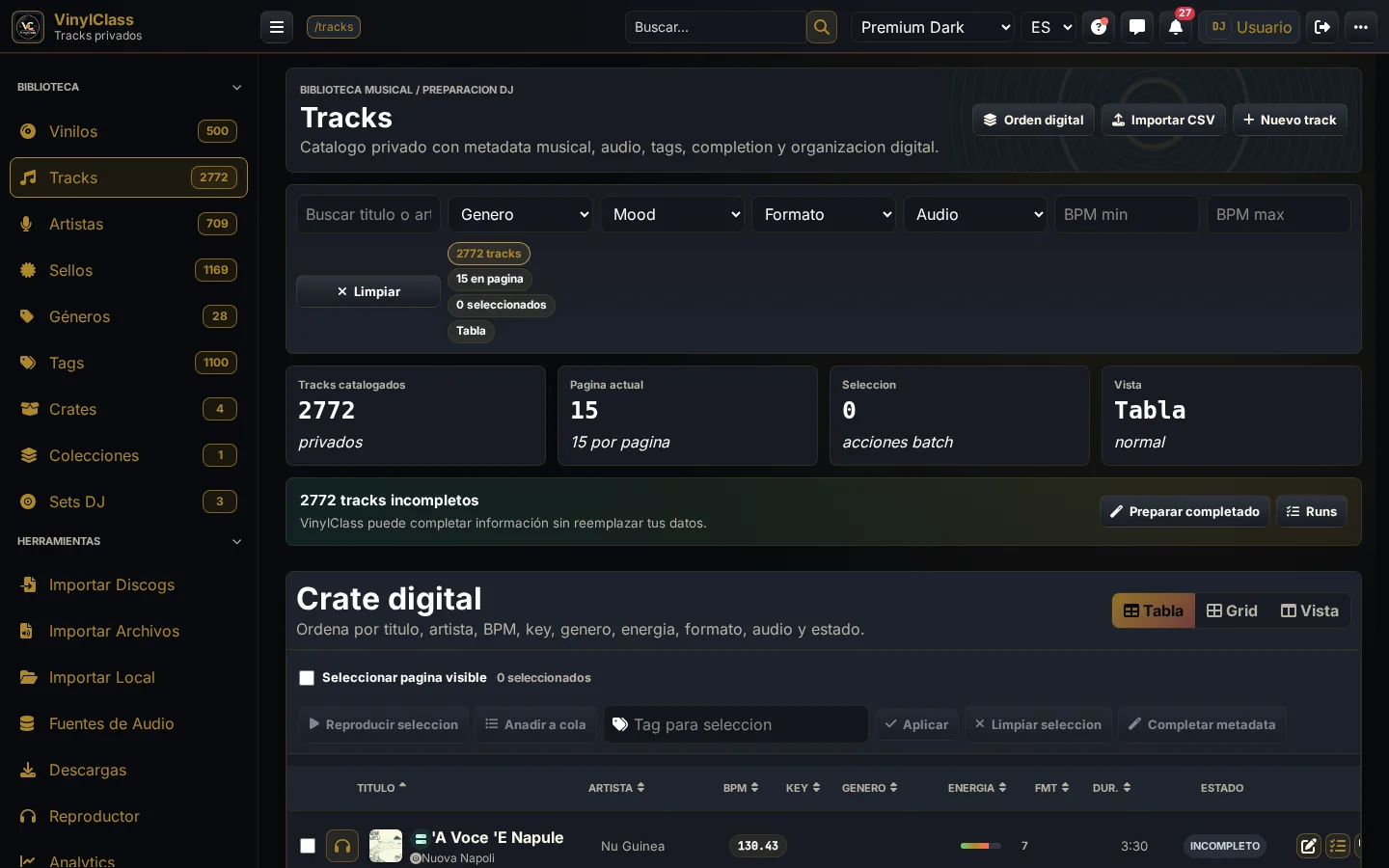Viewport: 1389px width, 868px height.
Task: Sort table by ARTISTA column
Action: 616,788
